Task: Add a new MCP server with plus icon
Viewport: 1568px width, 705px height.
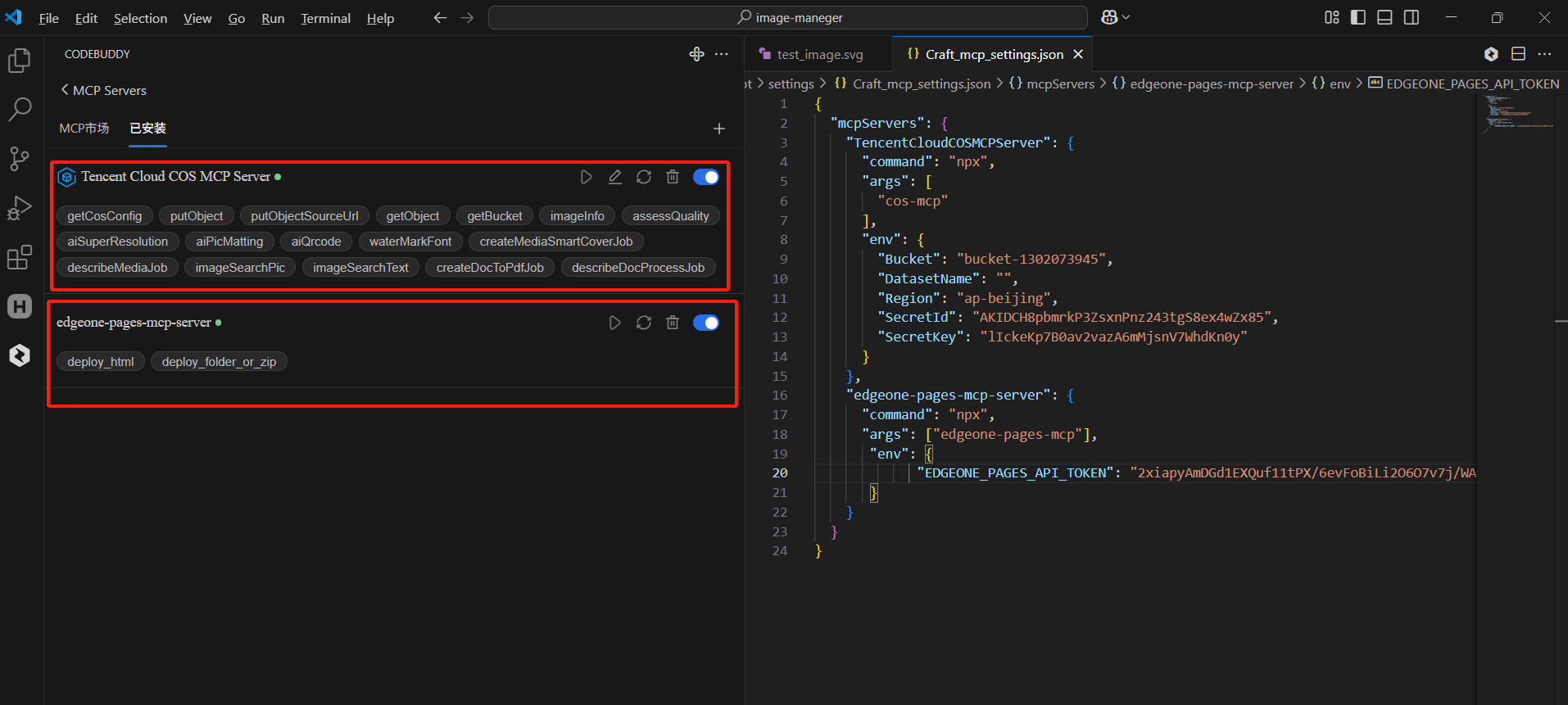Action: point(719,129)
